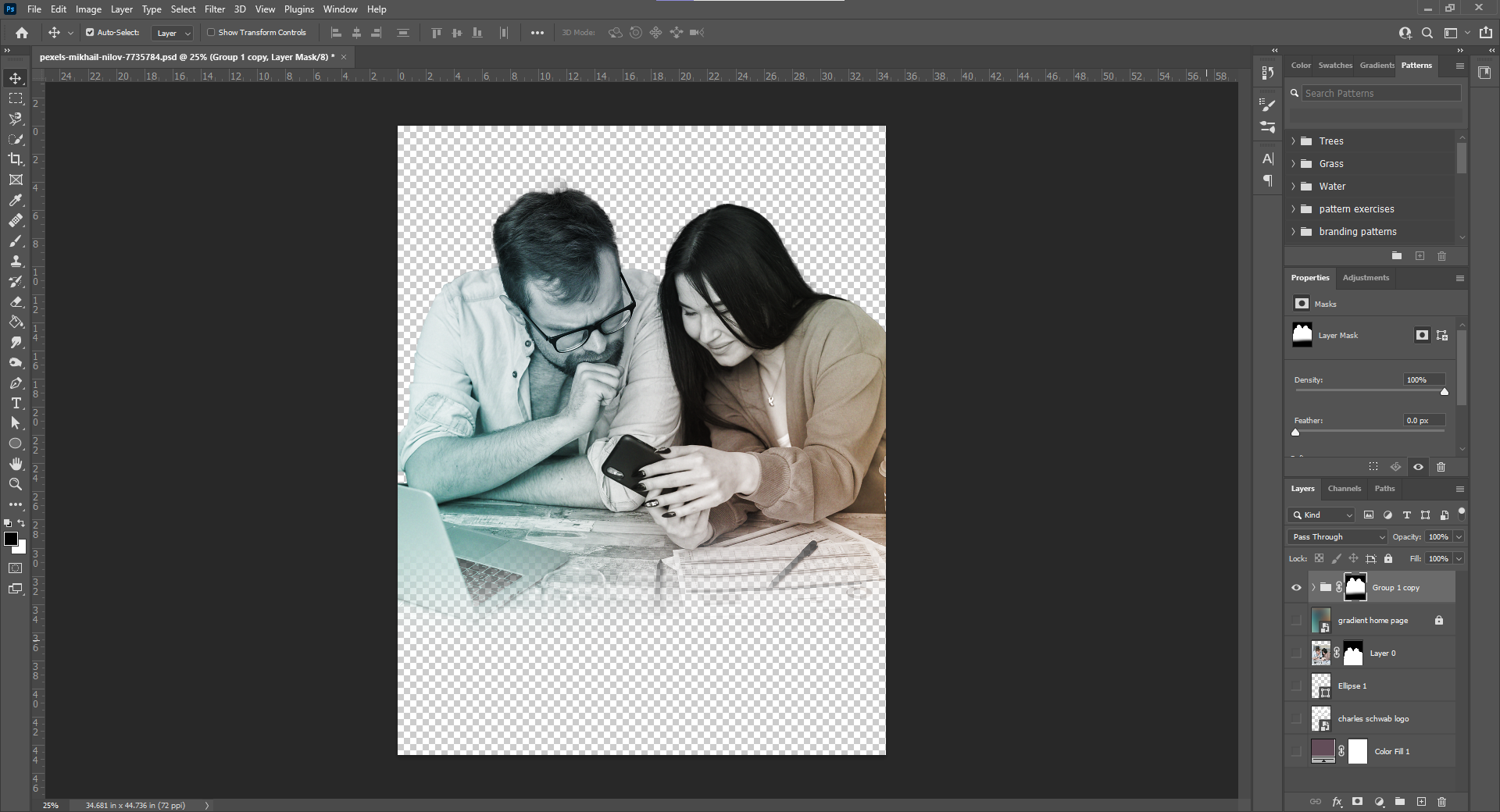Show the charles schwab logo layer
This screenshot has width=1500, height=812.
(1297, 719)
